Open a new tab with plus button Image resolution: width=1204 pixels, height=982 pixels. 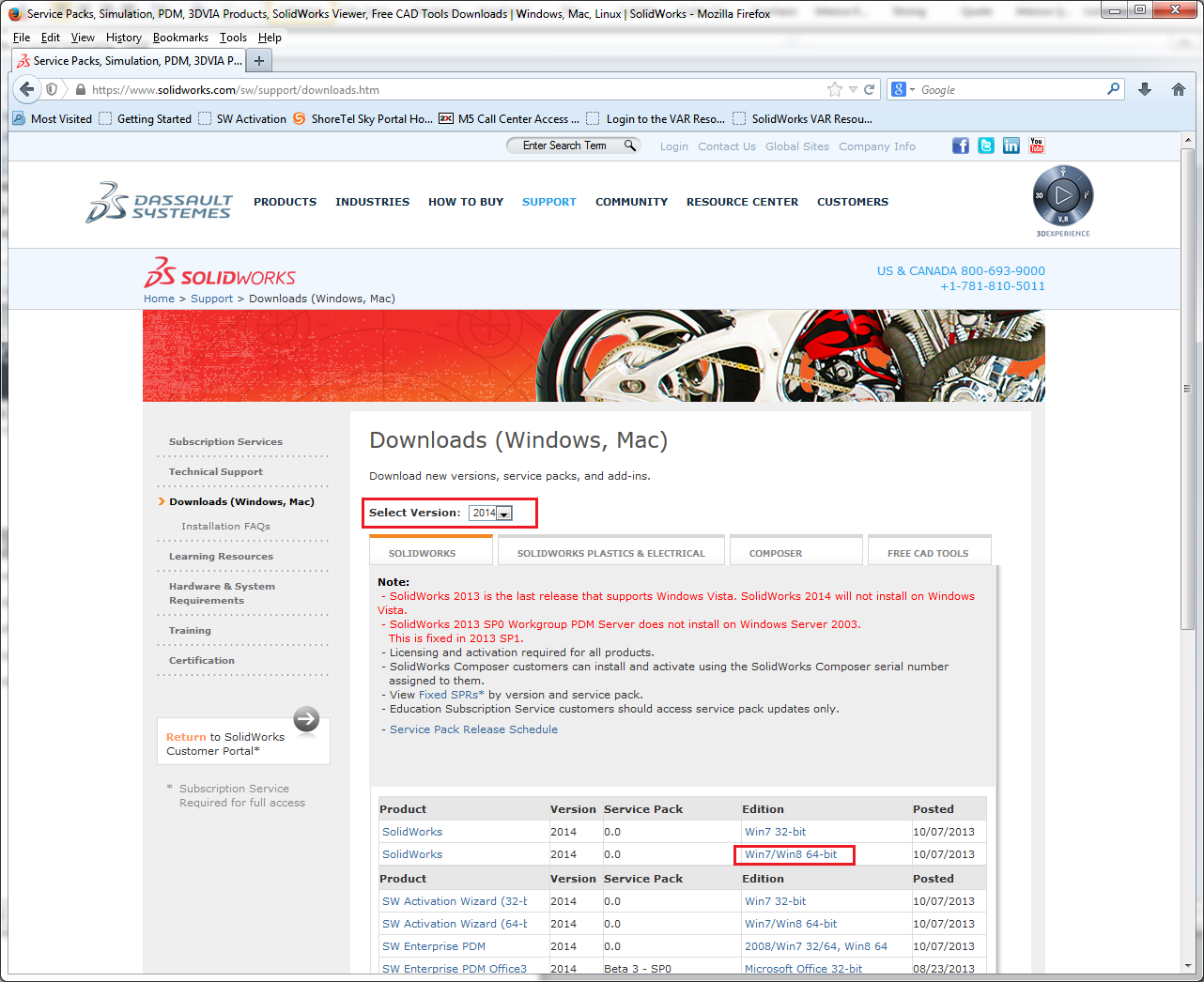(259, 61)
